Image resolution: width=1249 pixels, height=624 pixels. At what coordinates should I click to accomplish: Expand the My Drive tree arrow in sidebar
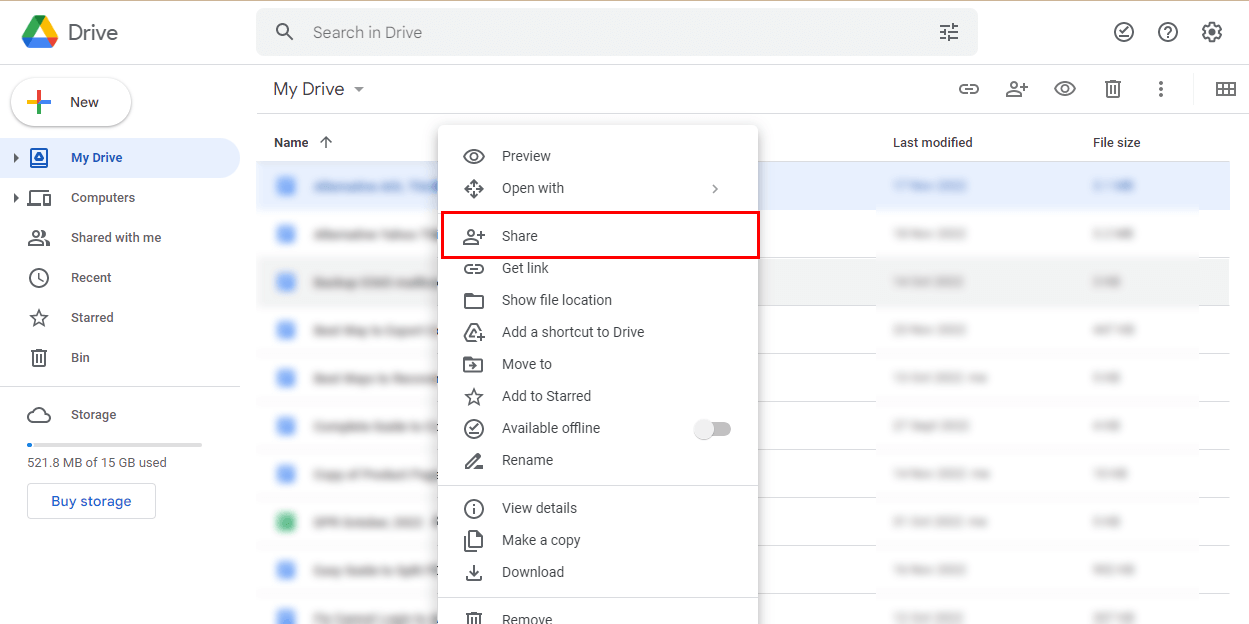16,158
